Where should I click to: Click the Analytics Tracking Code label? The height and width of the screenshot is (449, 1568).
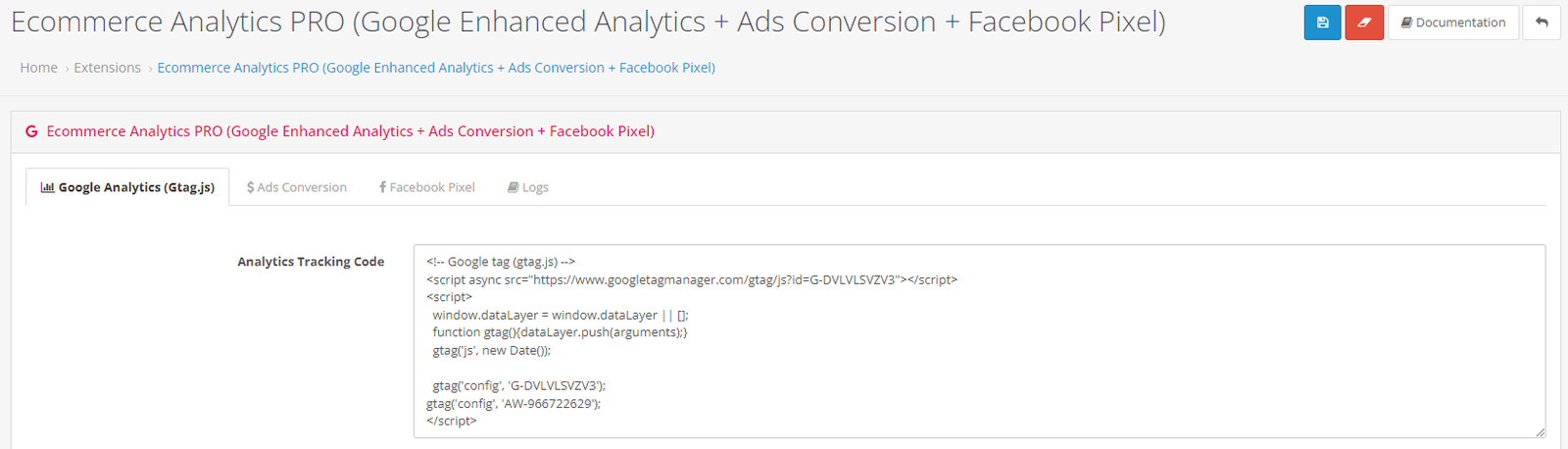[x=311, y=262]
